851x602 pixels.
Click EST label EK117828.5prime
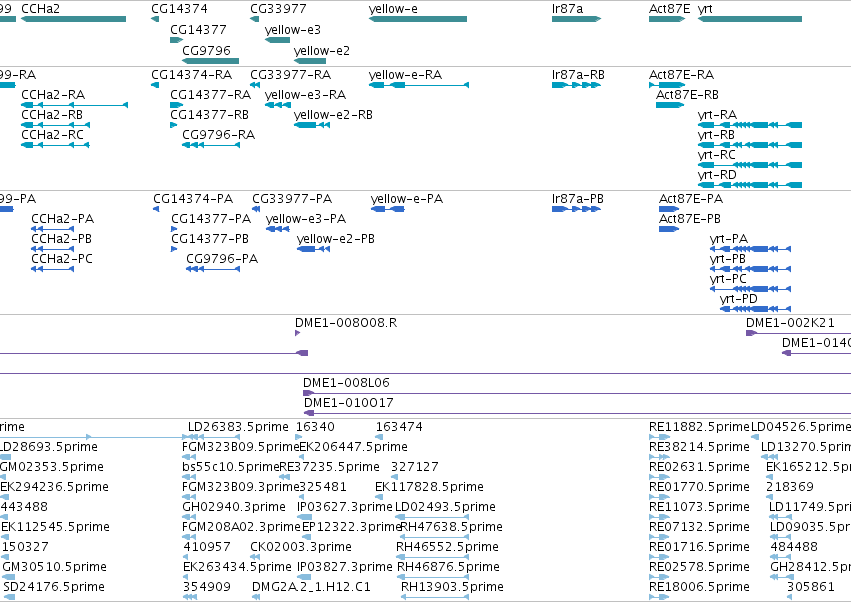tap(429, 487)
